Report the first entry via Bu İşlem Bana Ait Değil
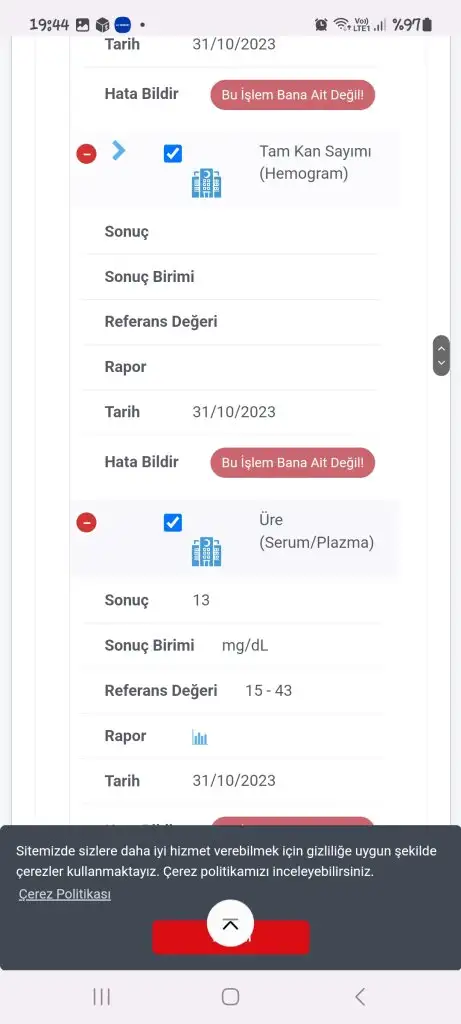The width and height of the screenshot is (461, 1024). pos(293,95)
